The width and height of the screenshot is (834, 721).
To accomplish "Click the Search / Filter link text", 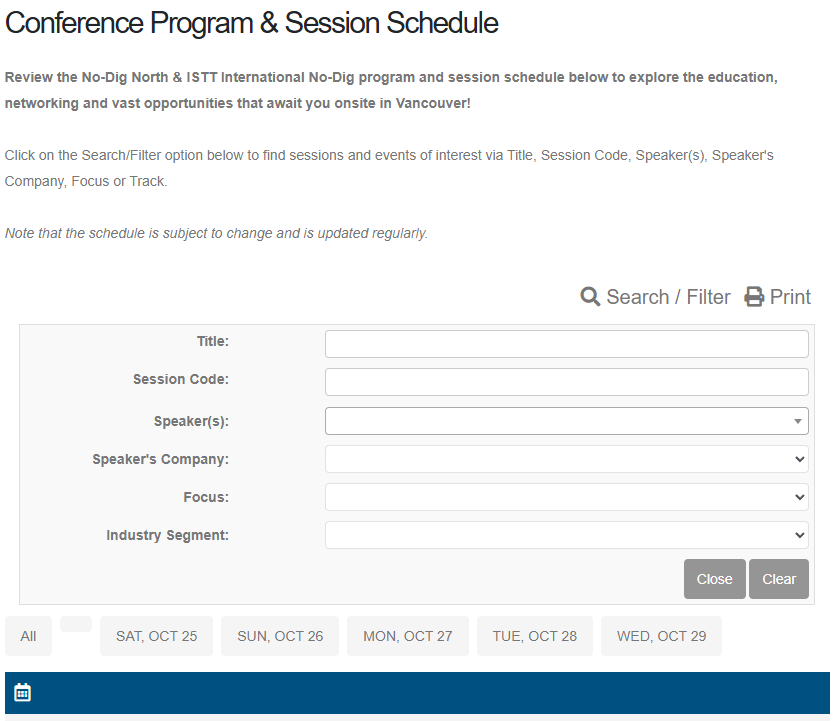I will (668, 297).
